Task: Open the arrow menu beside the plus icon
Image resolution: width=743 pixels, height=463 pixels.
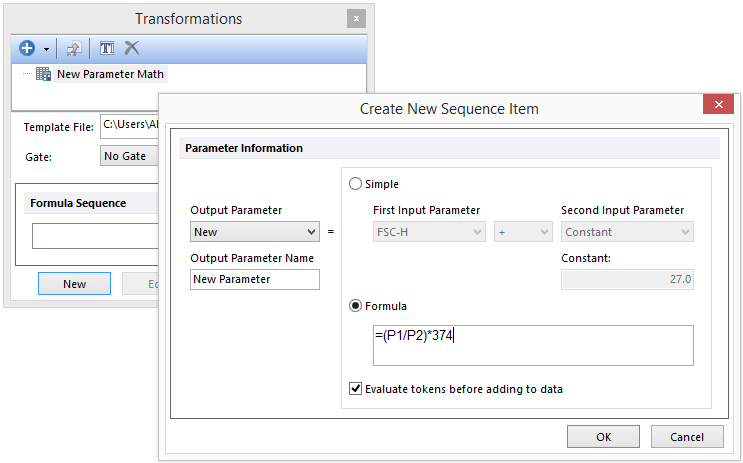Action: pos(46,49)
